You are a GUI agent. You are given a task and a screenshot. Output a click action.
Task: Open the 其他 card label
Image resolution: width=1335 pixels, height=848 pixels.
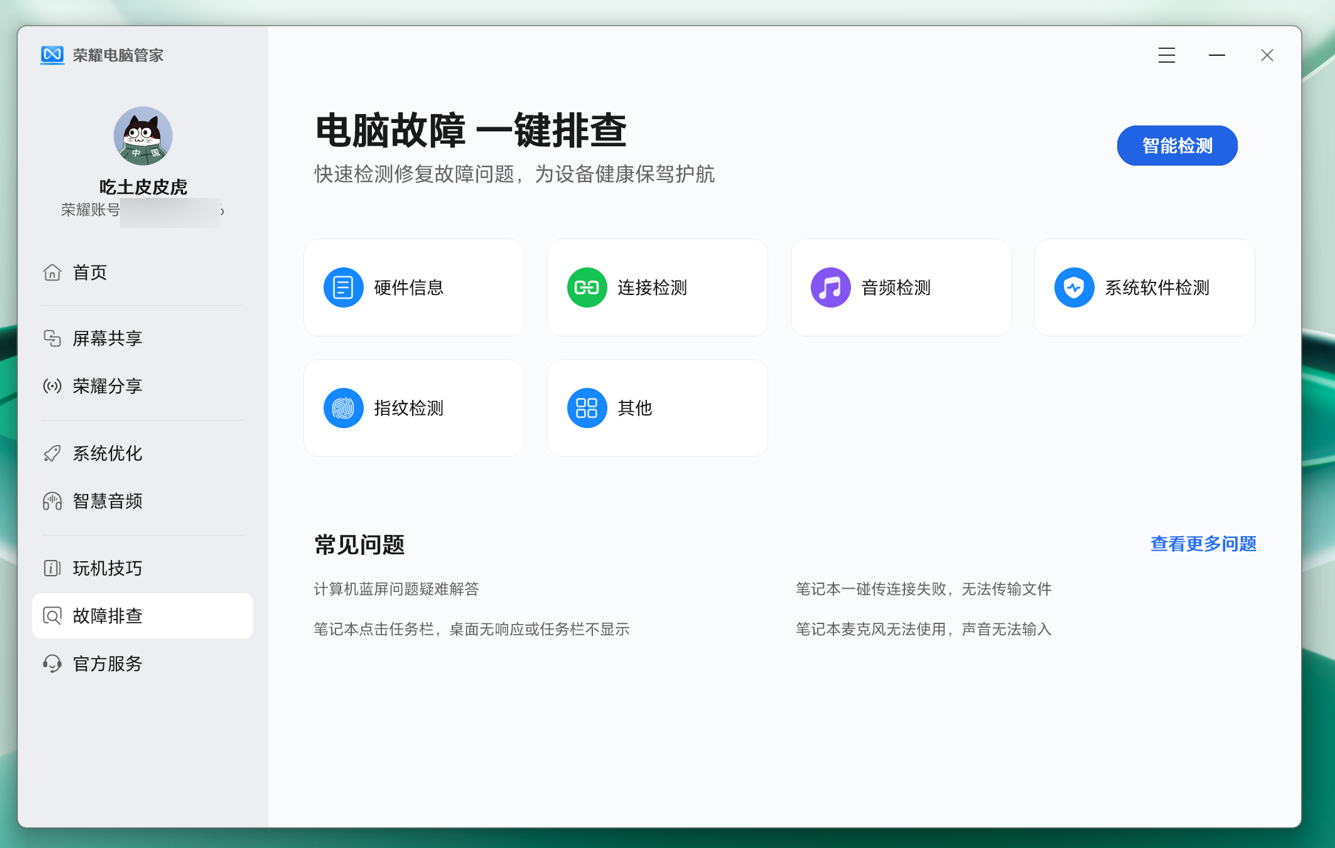(635, 408)
